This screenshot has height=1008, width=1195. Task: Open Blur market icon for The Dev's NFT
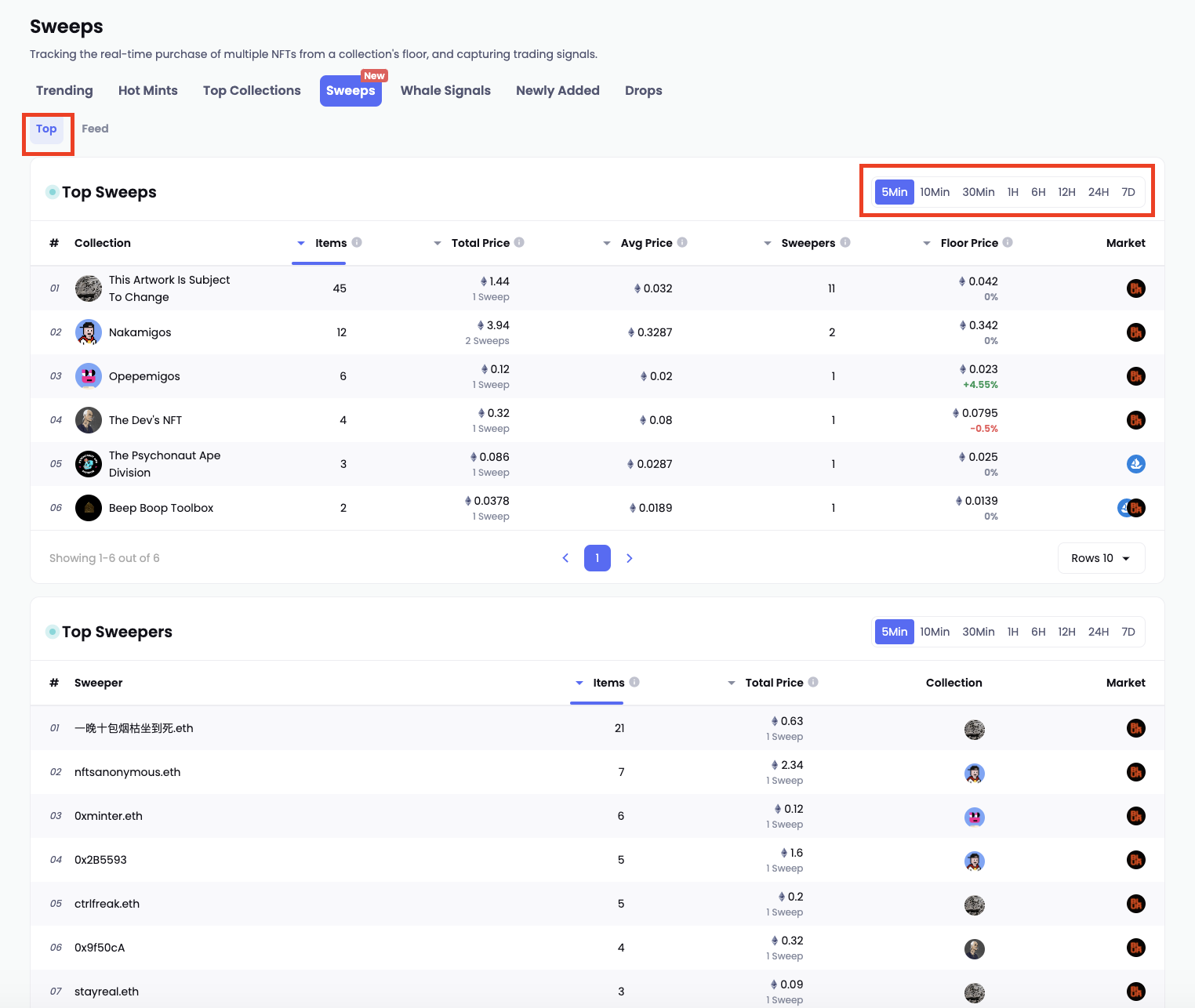click(x=1136, y=420)
